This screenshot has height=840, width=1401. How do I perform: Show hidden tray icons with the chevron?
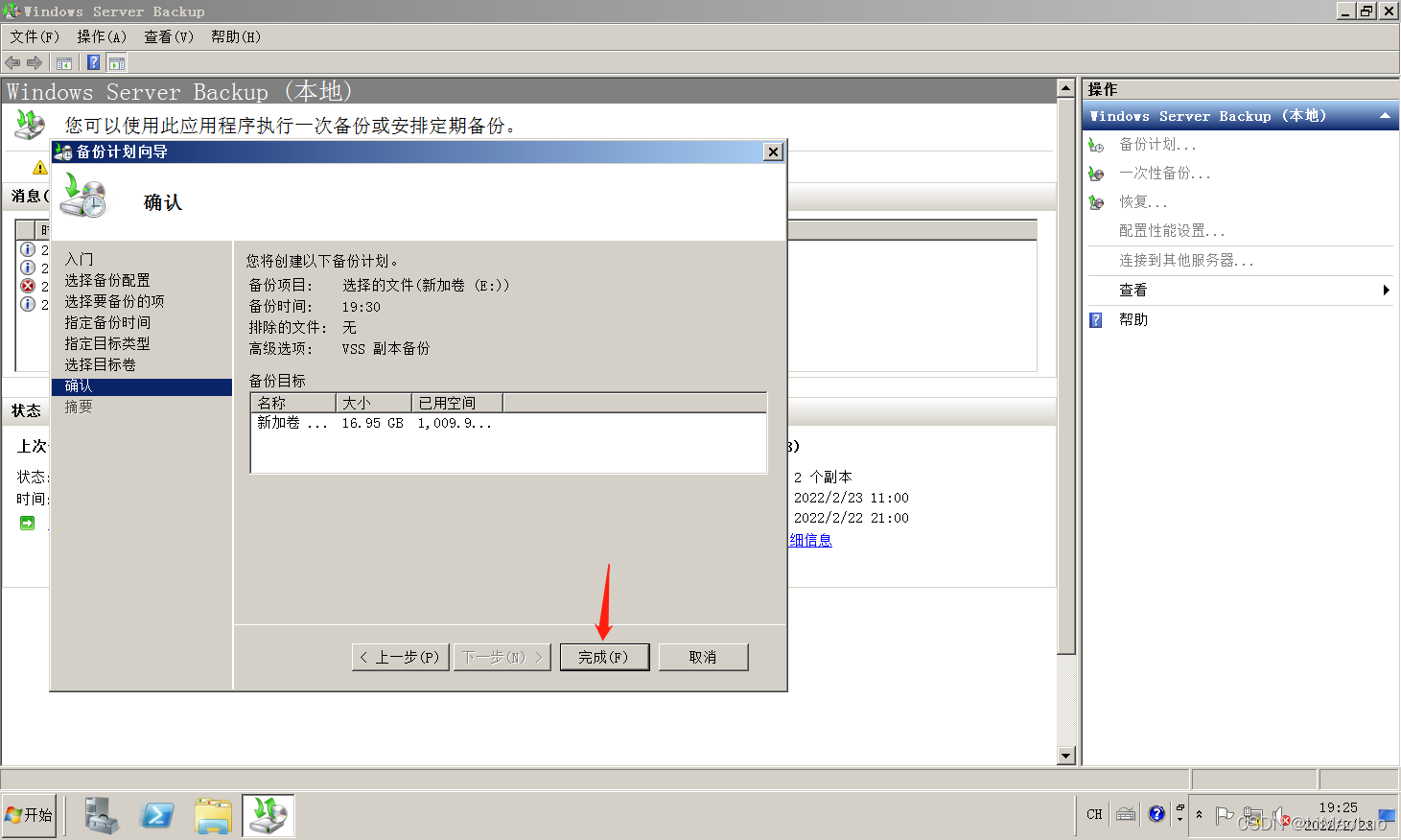(x=1199, y=814)
